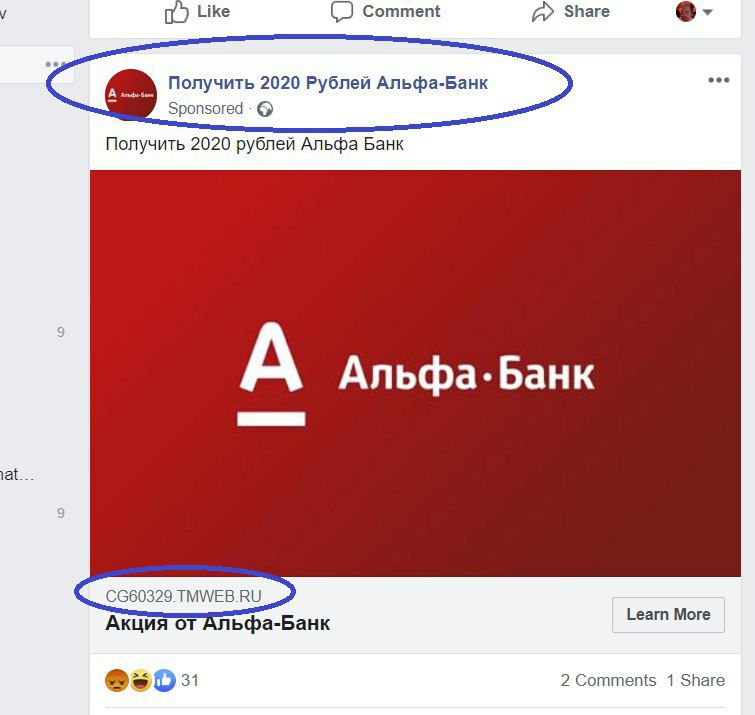Click the Learn More button
This screenshot has width=755, height=715.
[668, 615]
